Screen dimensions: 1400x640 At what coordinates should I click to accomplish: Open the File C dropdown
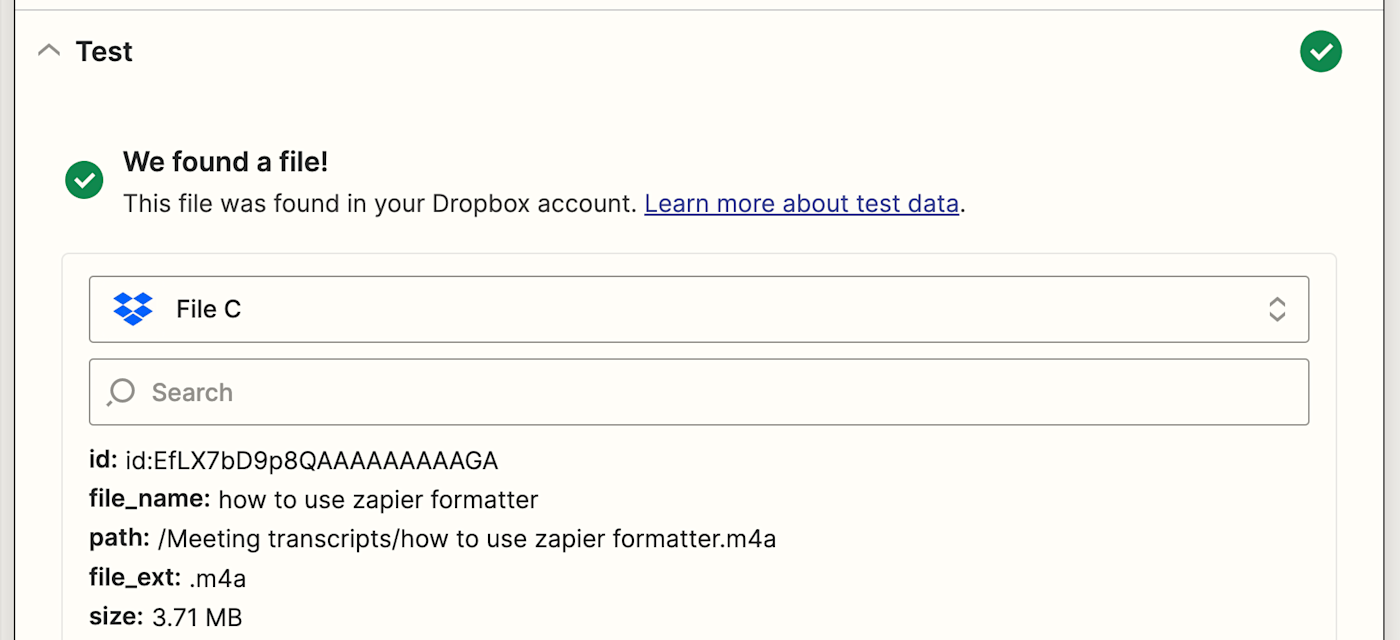(698, 309)
